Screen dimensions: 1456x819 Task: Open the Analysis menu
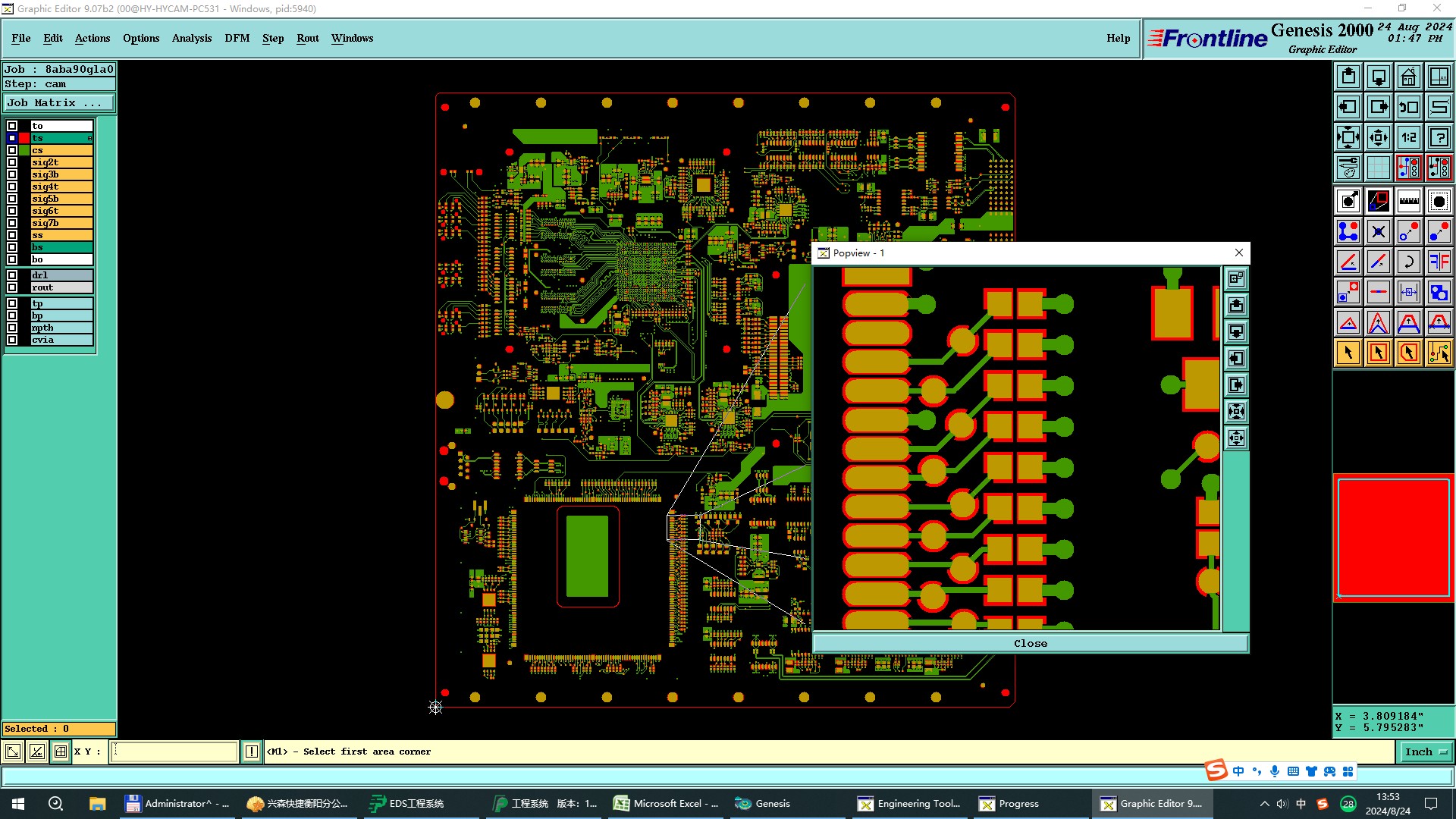pos(191,38)
